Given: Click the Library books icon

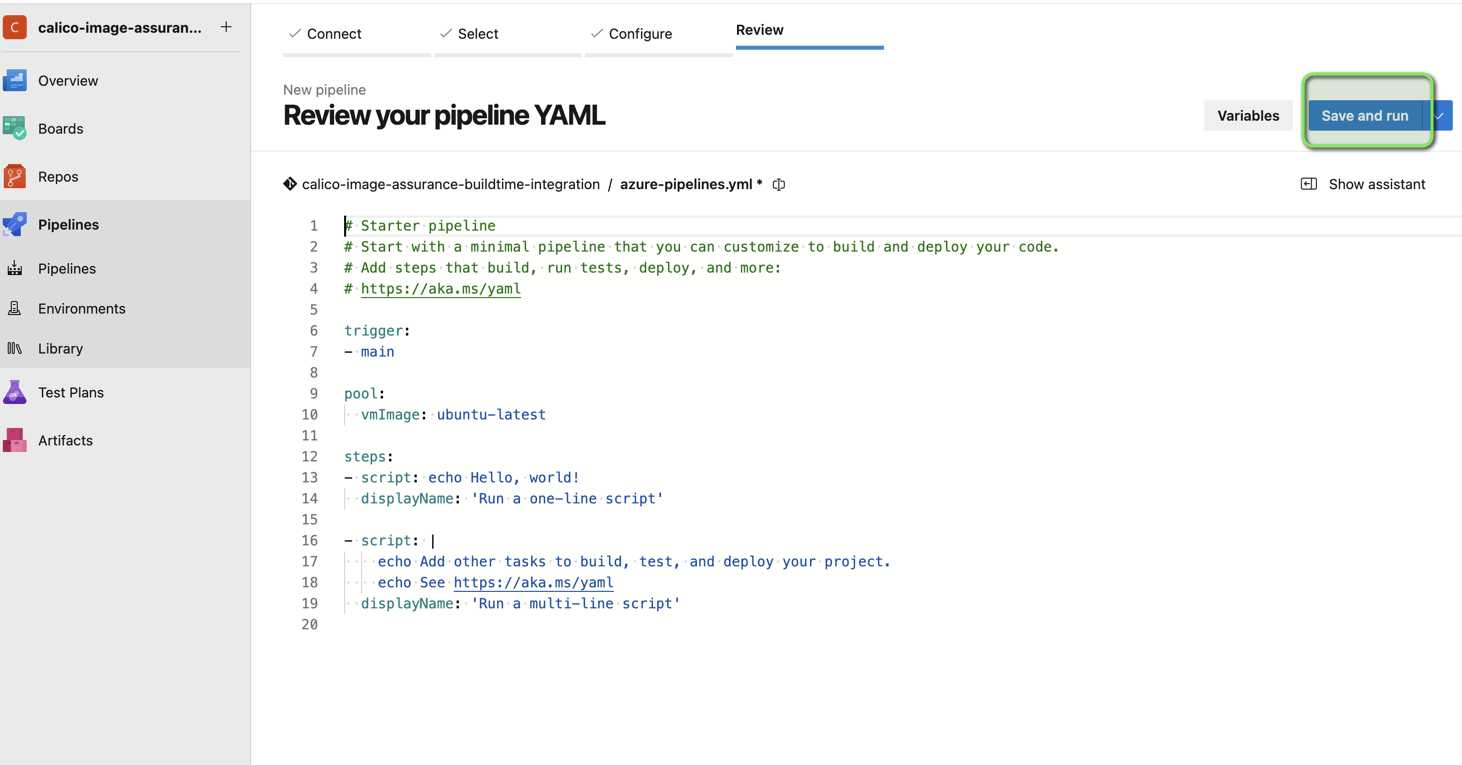Looking at the screenshot, I should tap(15, 349).
